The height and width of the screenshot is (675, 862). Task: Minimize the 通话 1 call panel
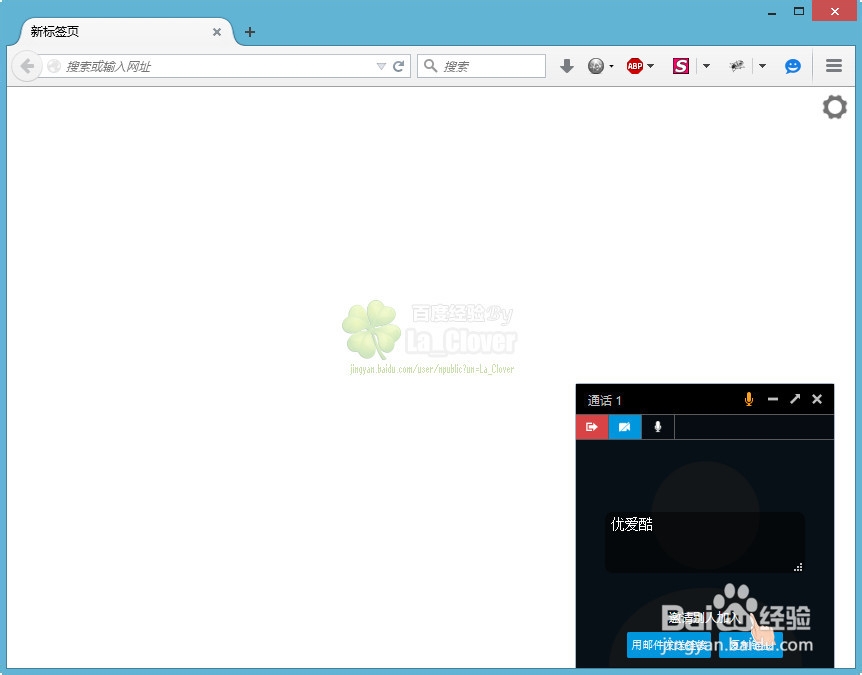tap(773, 399)
